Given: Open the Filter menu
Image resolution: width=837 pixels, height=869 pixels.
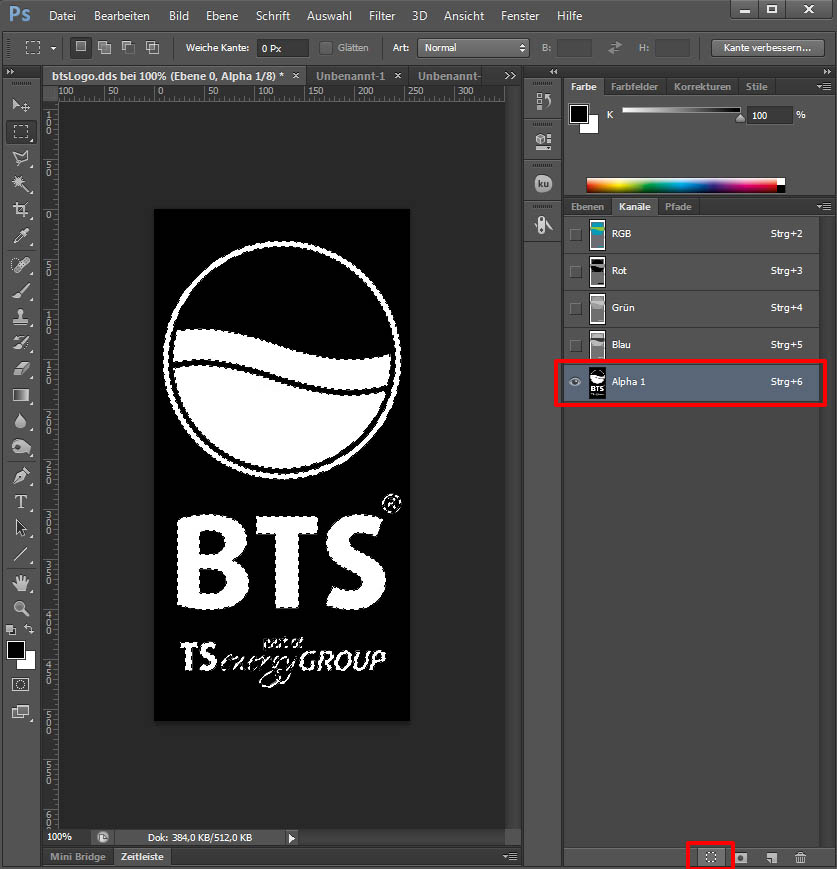Looking at the screenshot, I should pos(381,16).
